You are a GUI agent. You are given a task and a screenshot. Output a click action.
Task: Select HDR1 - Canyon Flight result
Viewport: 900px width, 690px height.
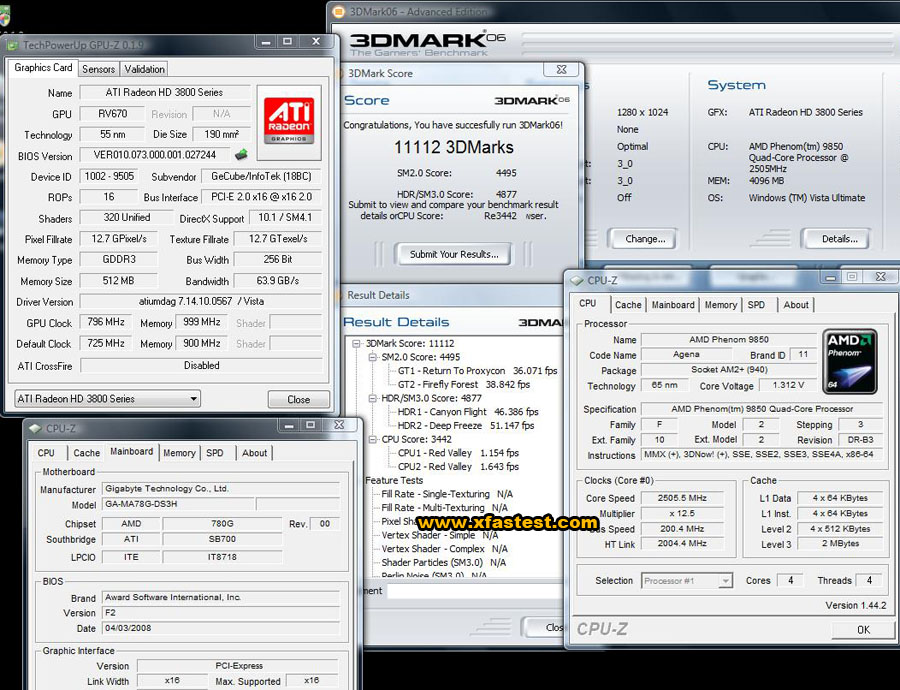tap(468, 412)
